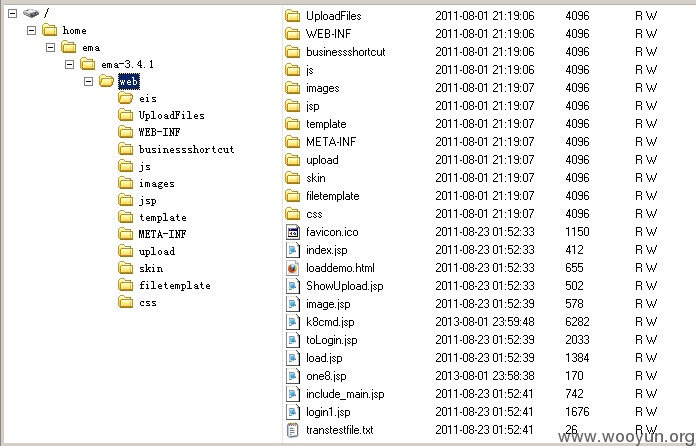
Task: Click businessshortcut folder icon in file list
Action: point(293,52)
